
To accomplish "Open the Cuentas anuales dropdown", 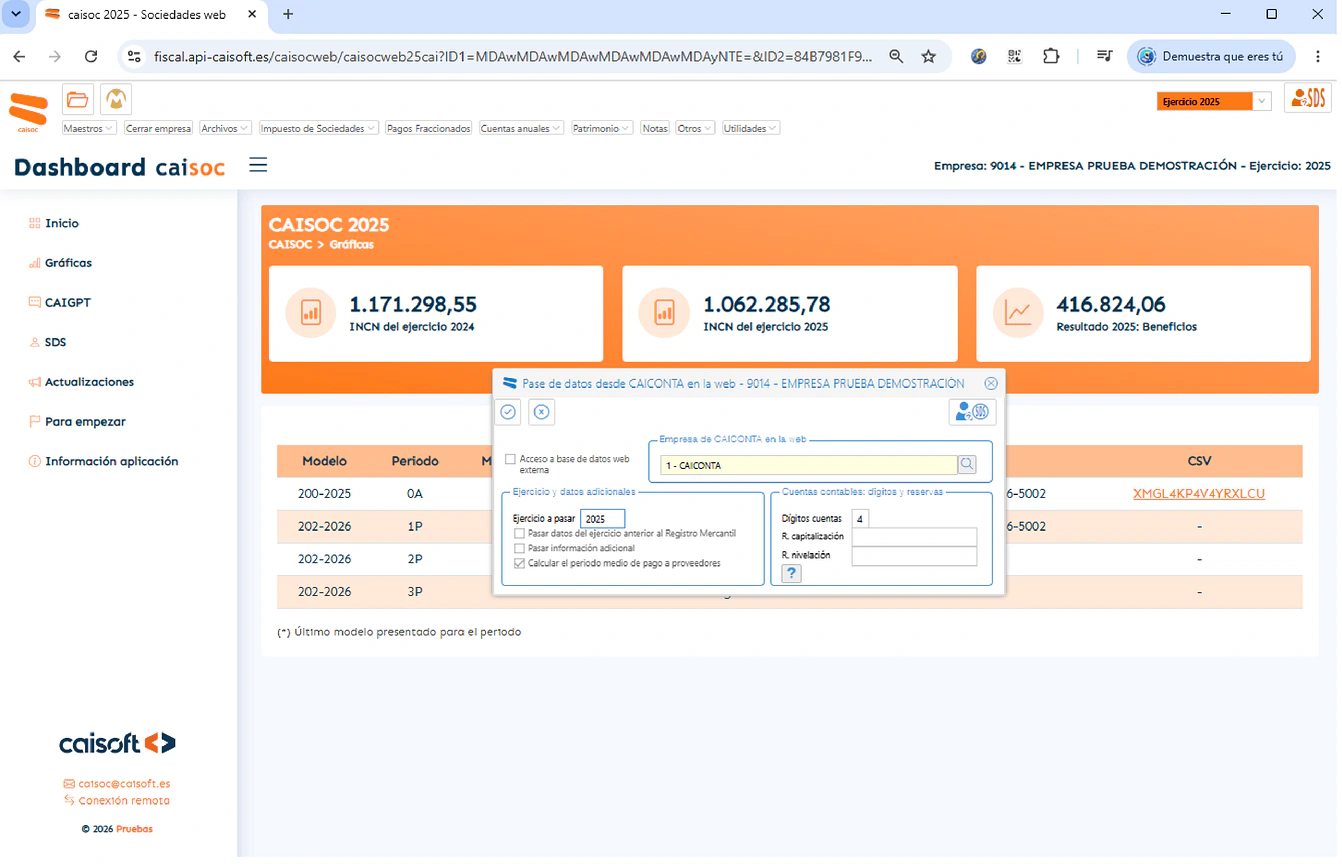I will click(x=521, y=128).
